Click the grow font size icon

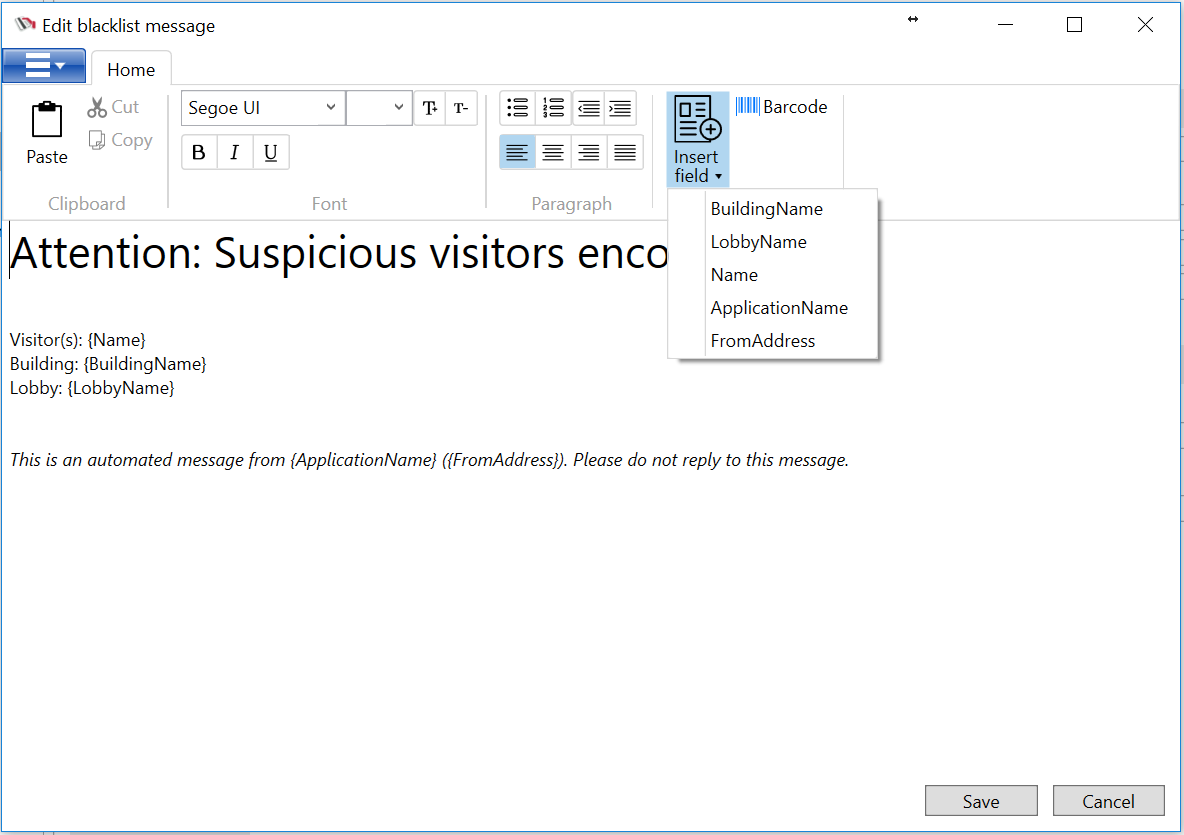[x=429, y=108]
